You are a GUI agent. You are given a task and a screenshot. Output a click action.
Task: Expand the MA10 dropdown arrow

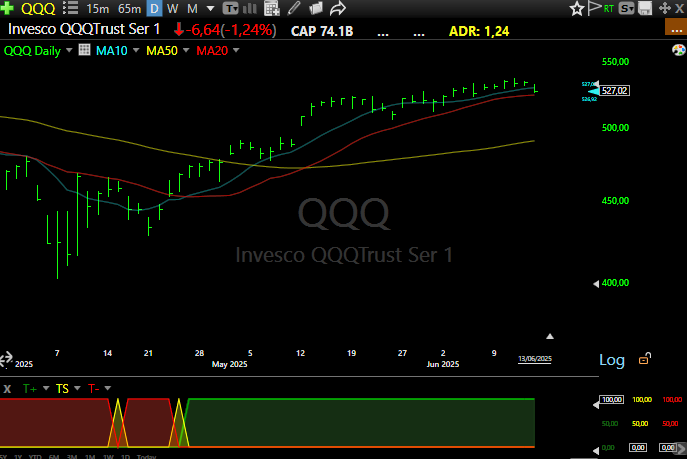[136, 50]
